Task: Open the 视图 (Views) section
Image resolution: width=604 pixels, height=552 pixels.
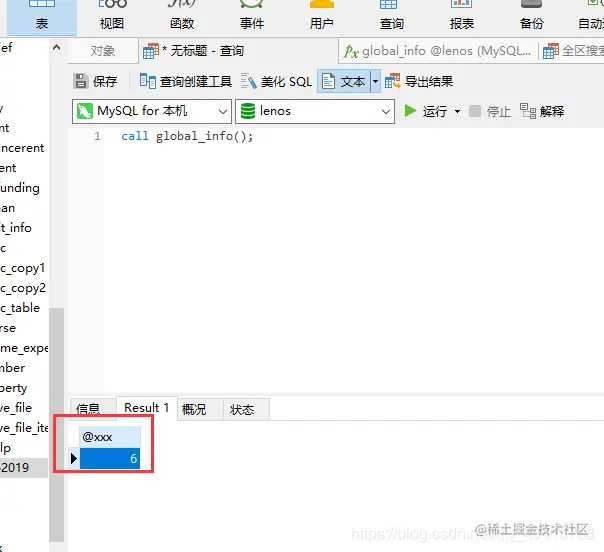Action: (112, 17)
